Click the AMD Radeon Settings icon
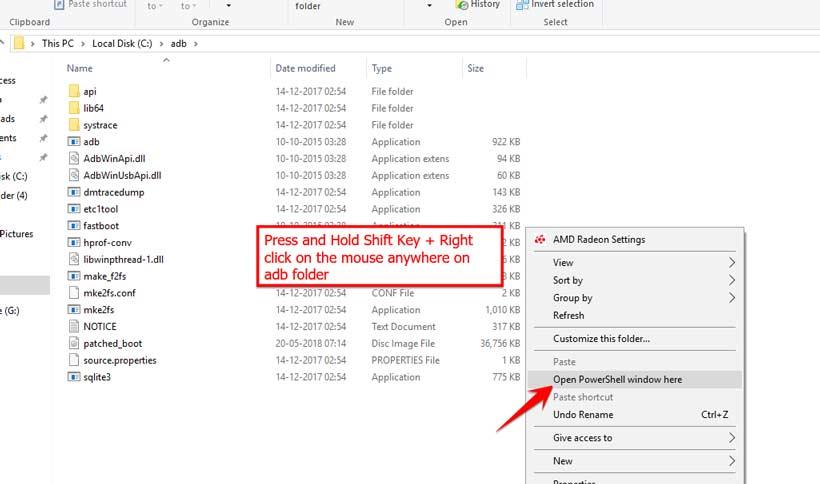Viewport: 820px width, 484px height. click(539, 240)
